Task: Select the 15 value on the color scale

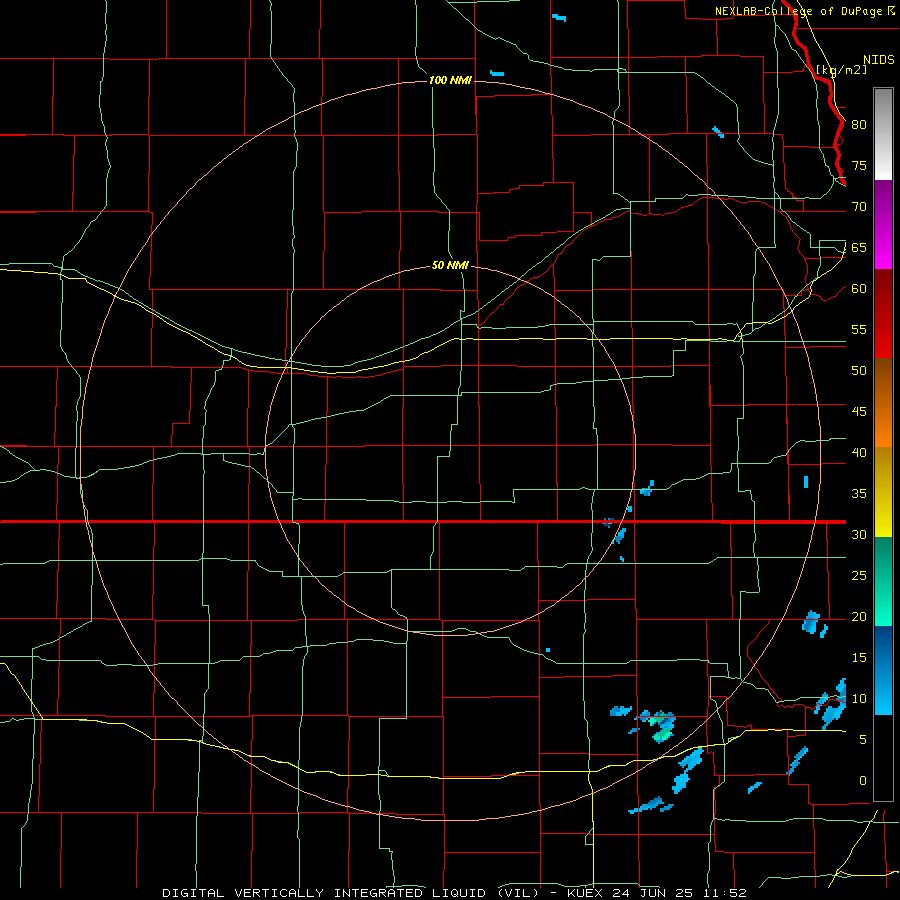Action: coord(859,657)
